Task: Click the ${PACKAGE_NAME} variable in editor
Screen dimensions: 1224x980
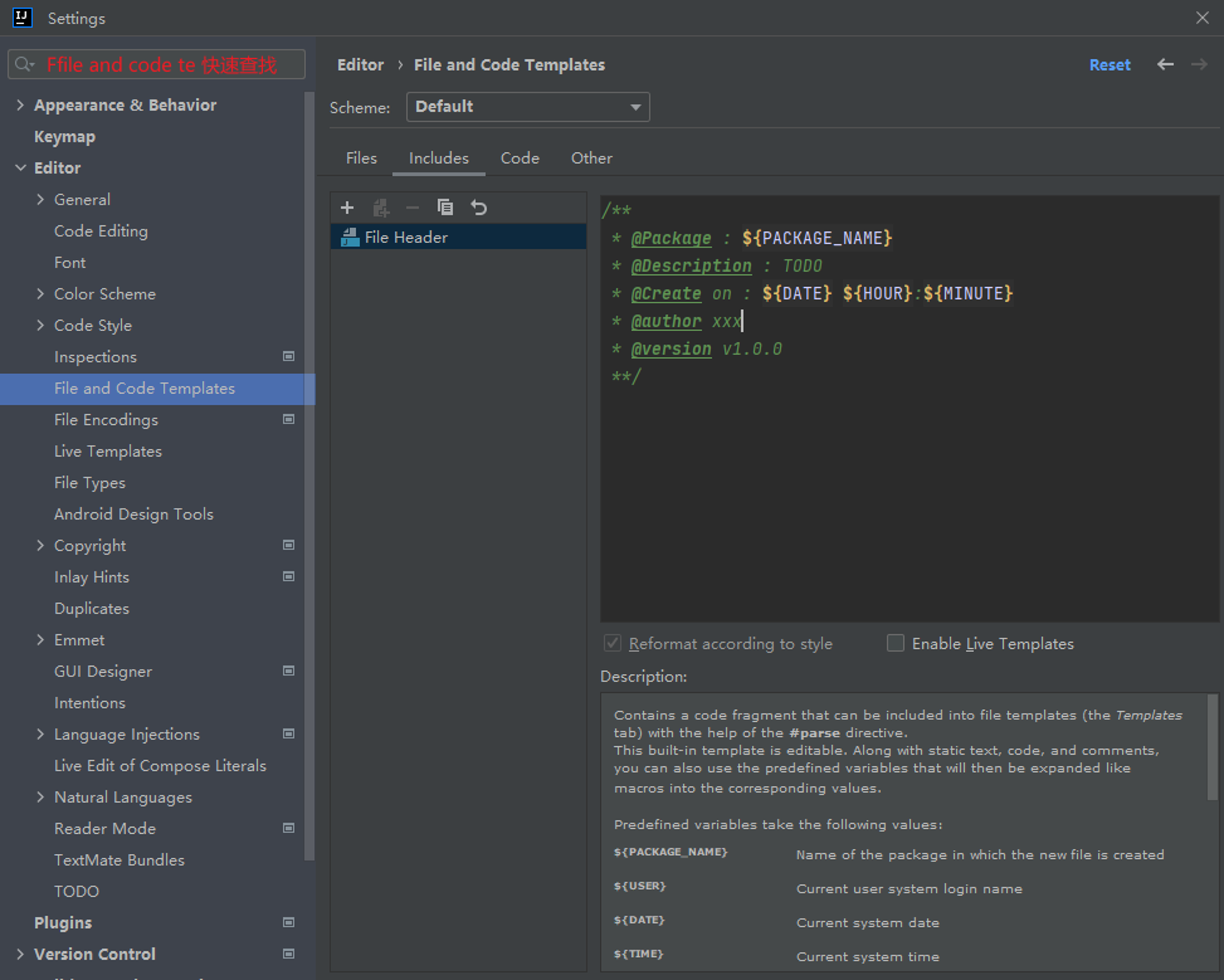Action: (817, 238)
